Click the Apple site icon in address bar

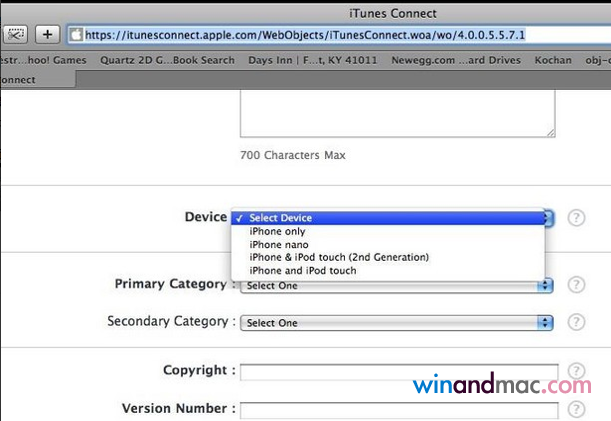tap(76, 35)
